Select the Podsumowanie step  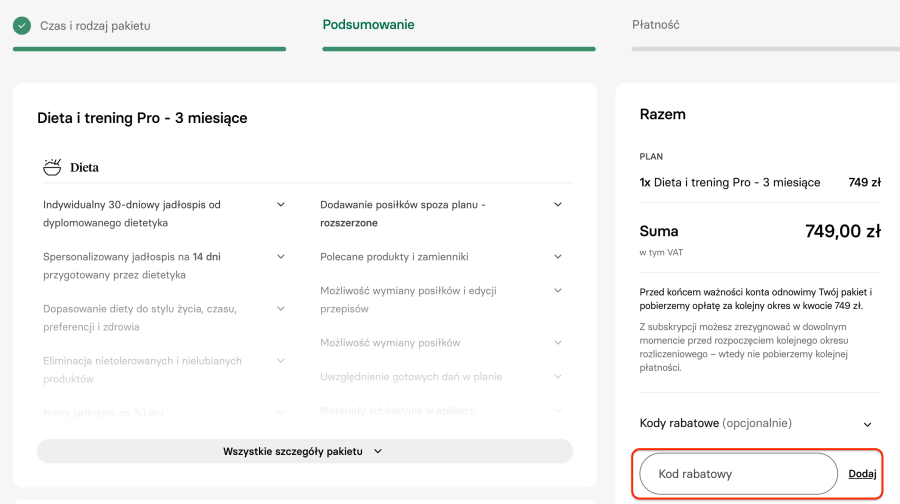click(368, 25)
